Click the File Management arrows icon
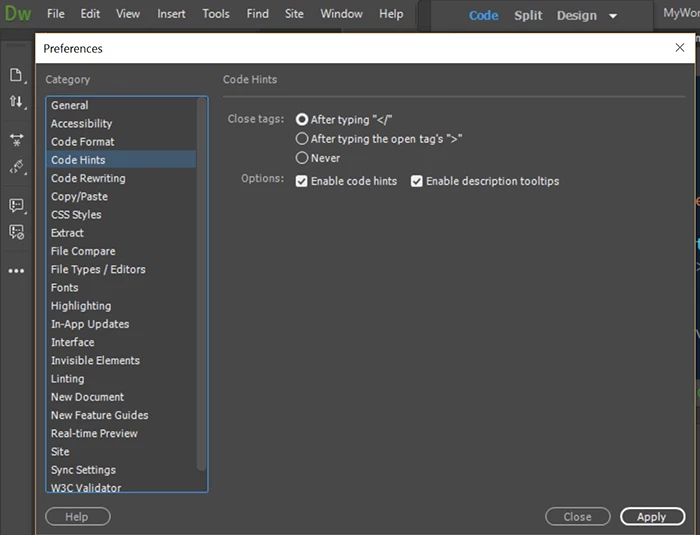 17,102
